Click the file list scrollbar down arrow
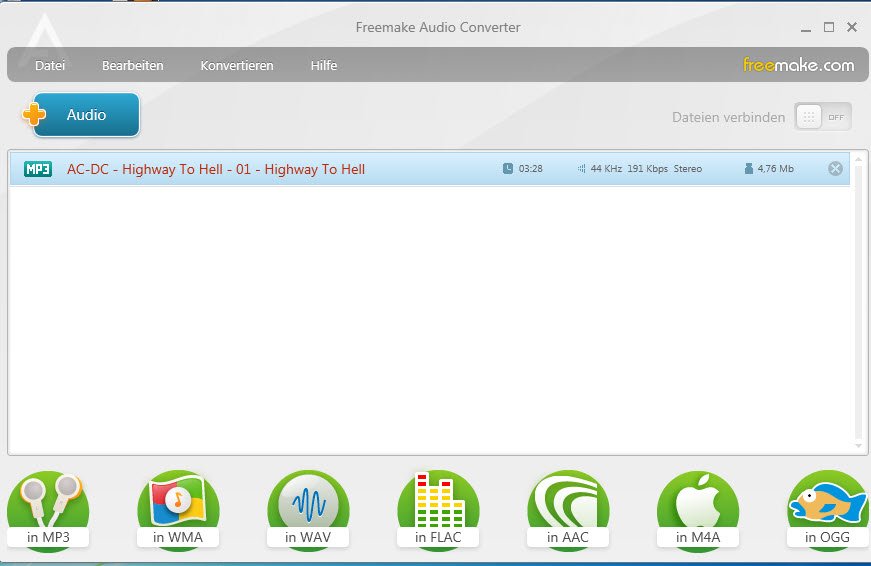This screenshot has height=566, width=871. (x=859, y=445)
